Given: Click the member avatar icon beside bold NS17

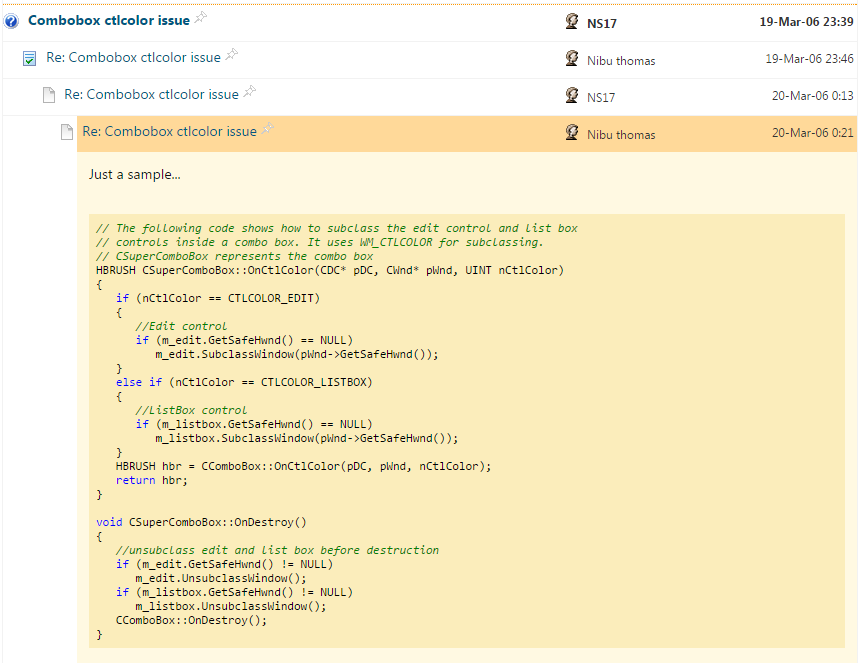Looking at the screenshot, I should click(x=572, y=21).
